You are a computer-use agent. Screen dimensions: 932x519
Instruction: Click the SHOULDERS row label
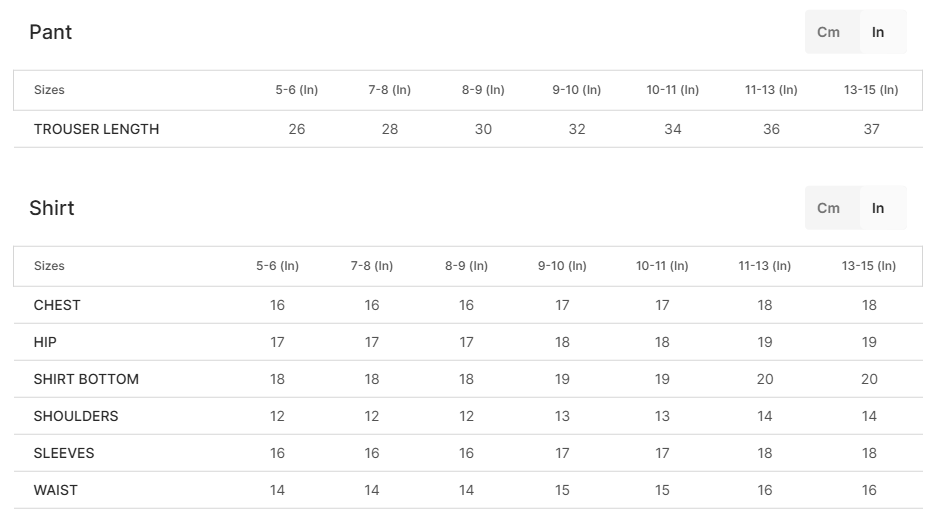point(76,416)
